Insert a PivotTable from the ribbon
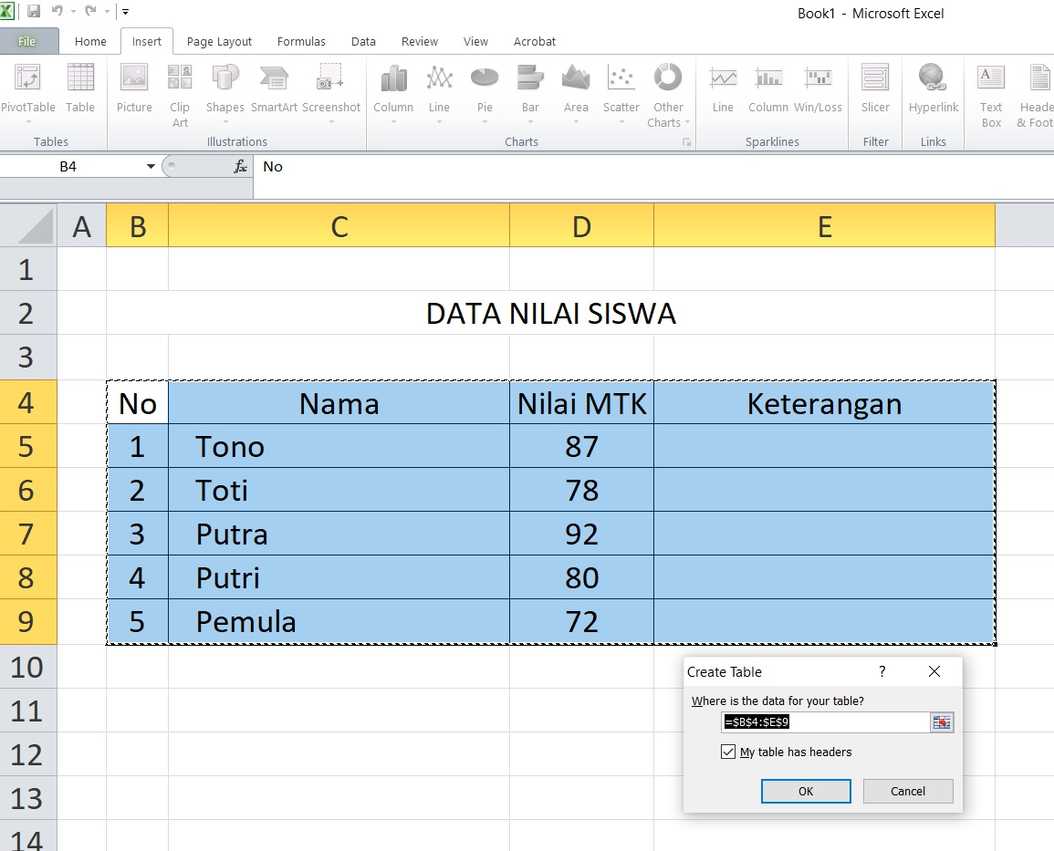The height and width of the screenshot is (851, 1054). [28, 93]
